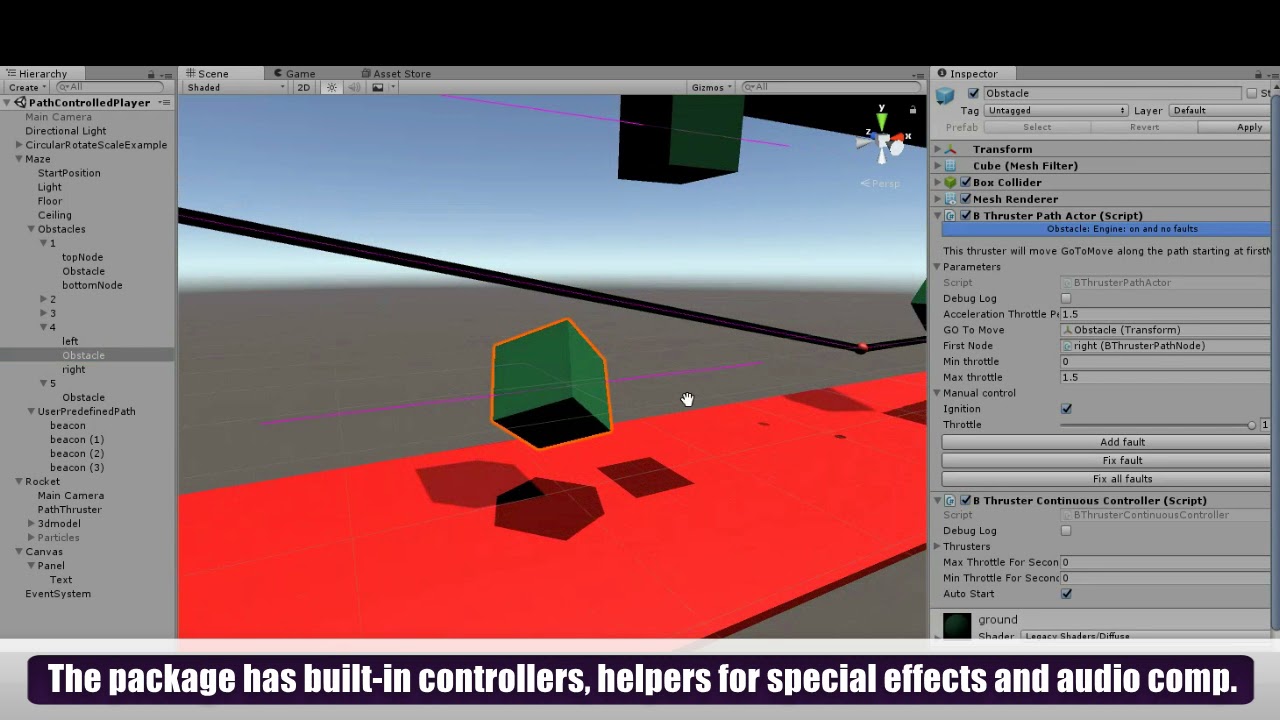Viewport: 1280px width, 720px height.
Task: Click Obstacle game object cube icon
Action: tap(945, 95)
